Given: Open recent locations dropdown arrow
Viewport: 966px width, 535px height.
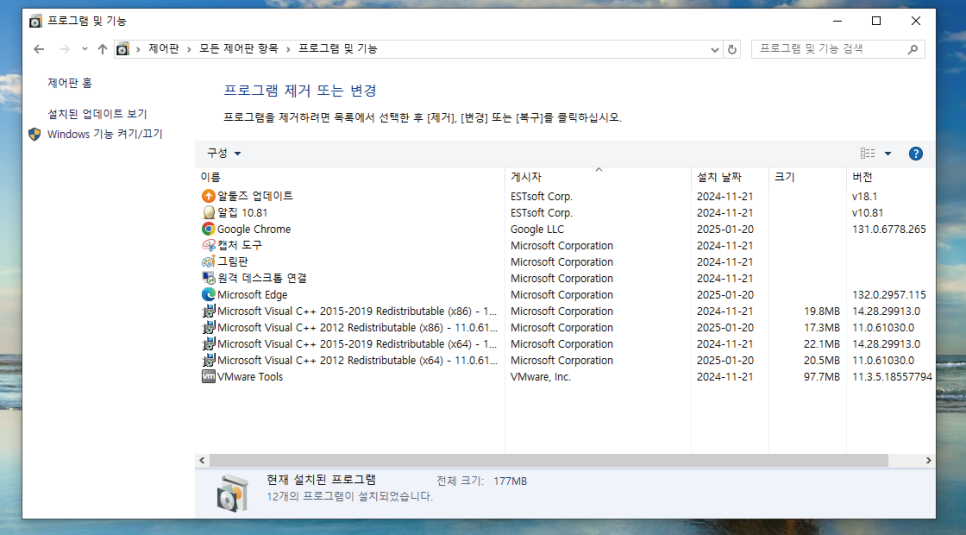Looking at the screenshot, I should [x=84, y=49].
